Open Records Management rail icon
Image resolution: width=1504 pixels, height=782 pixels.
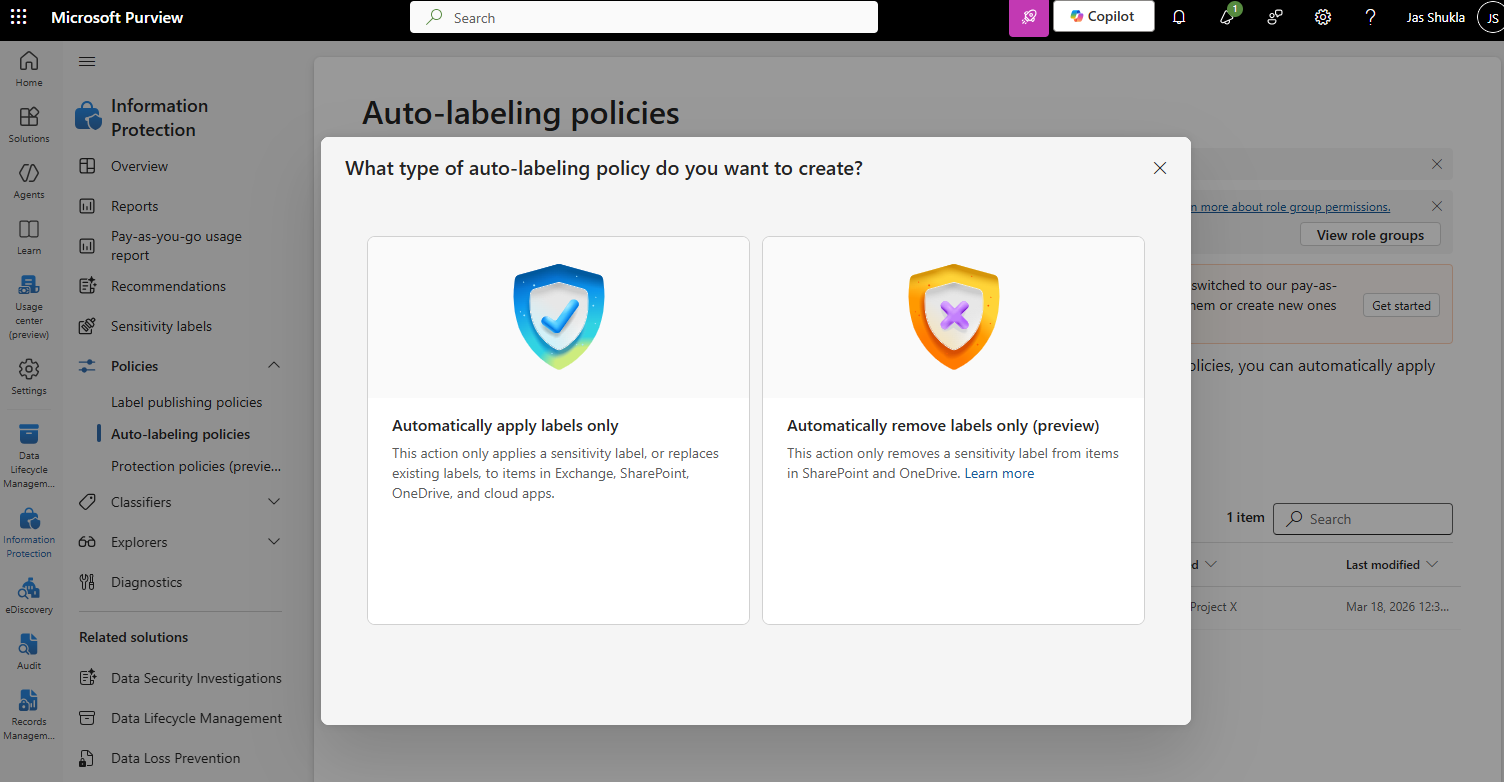click(x=29, y=714)
